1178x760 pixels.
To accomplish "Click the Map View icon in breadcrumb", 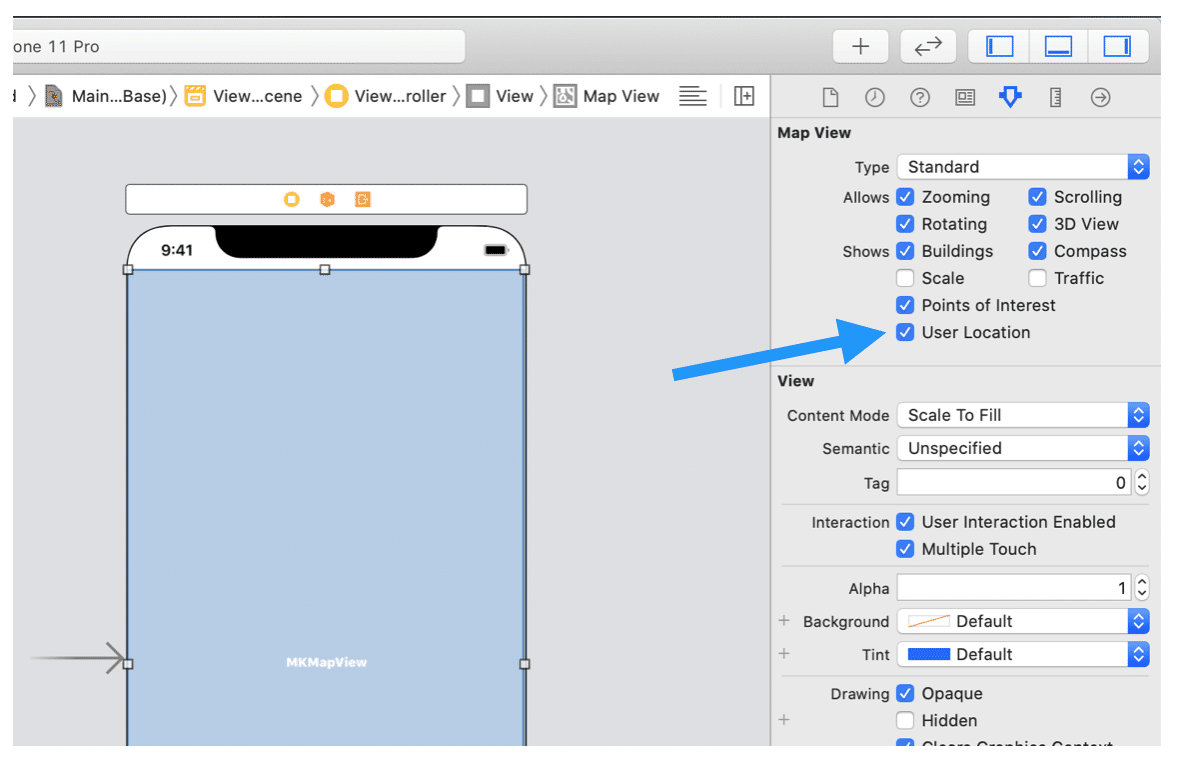I will tap(565, 96).
